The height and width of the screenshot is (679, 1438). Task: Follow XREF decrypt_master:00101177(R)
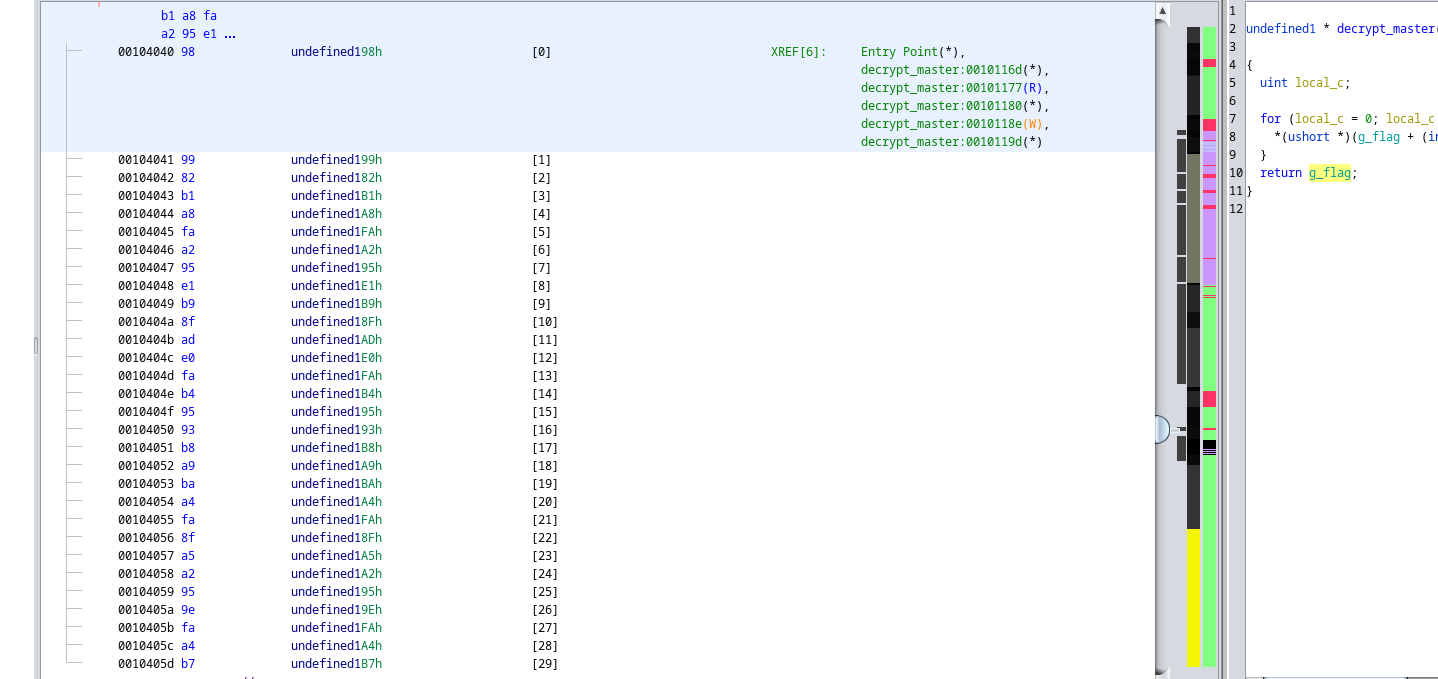click(x=955, y=88)
